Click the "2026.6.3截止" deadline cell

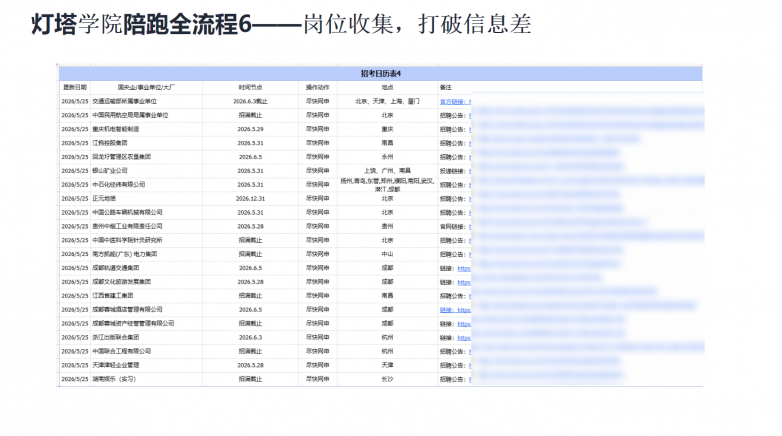point(250,101)
